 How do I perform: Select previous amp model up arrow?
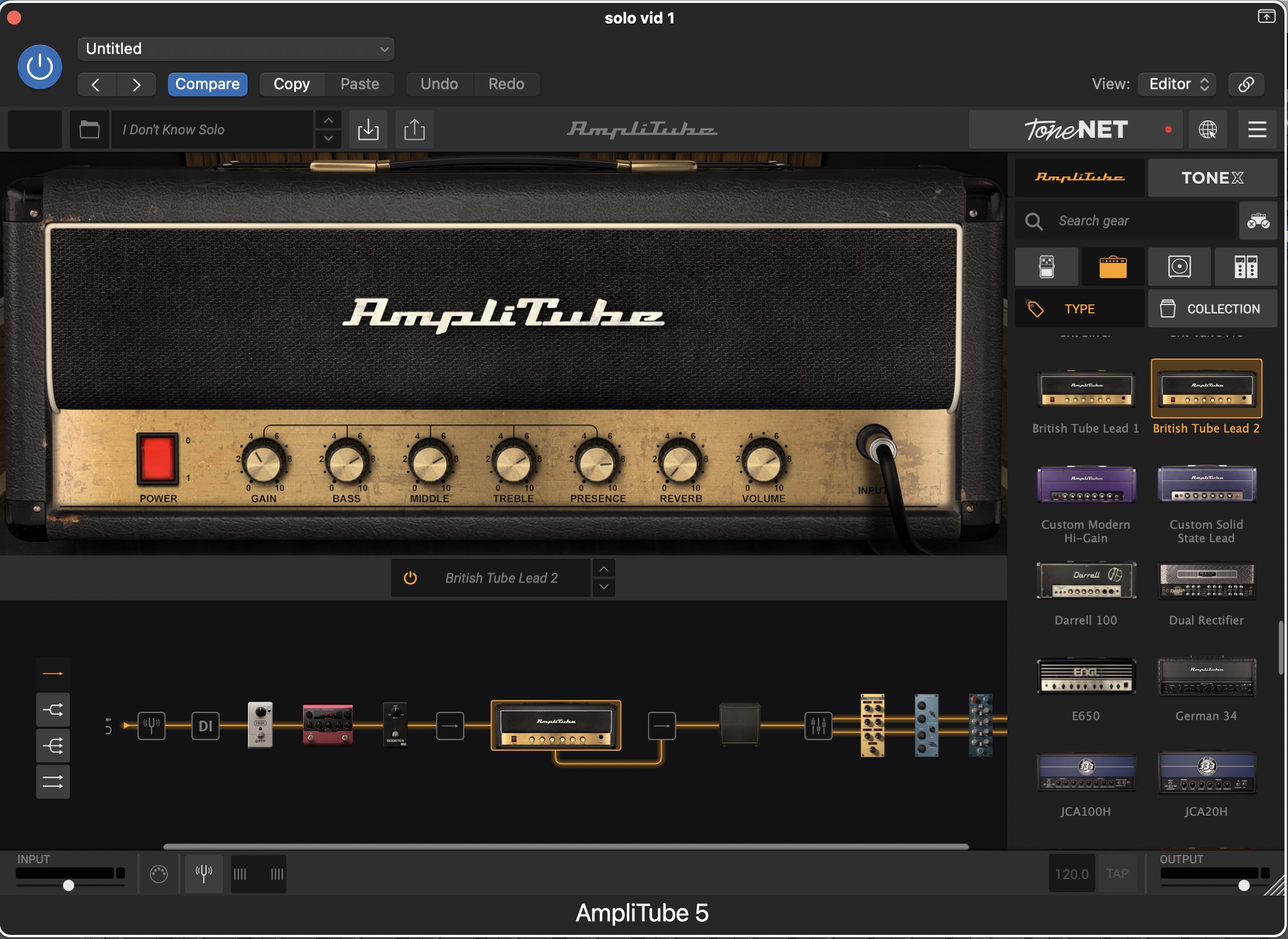tap(604, 569)
